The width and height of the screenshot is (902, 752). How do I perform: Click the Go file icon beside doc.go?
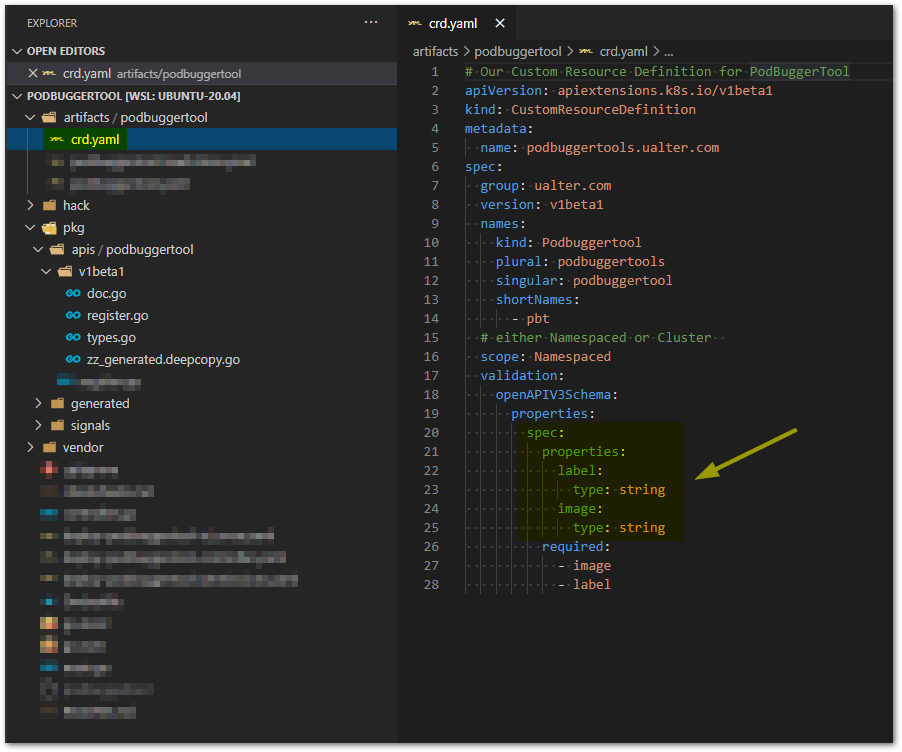[73, 294]
